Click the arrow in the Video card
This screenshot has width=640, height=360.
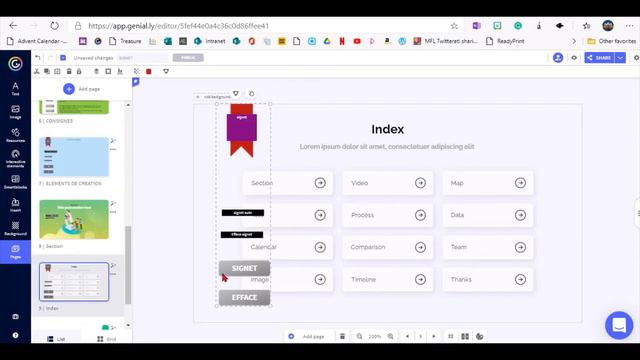[x=420, y=183]
